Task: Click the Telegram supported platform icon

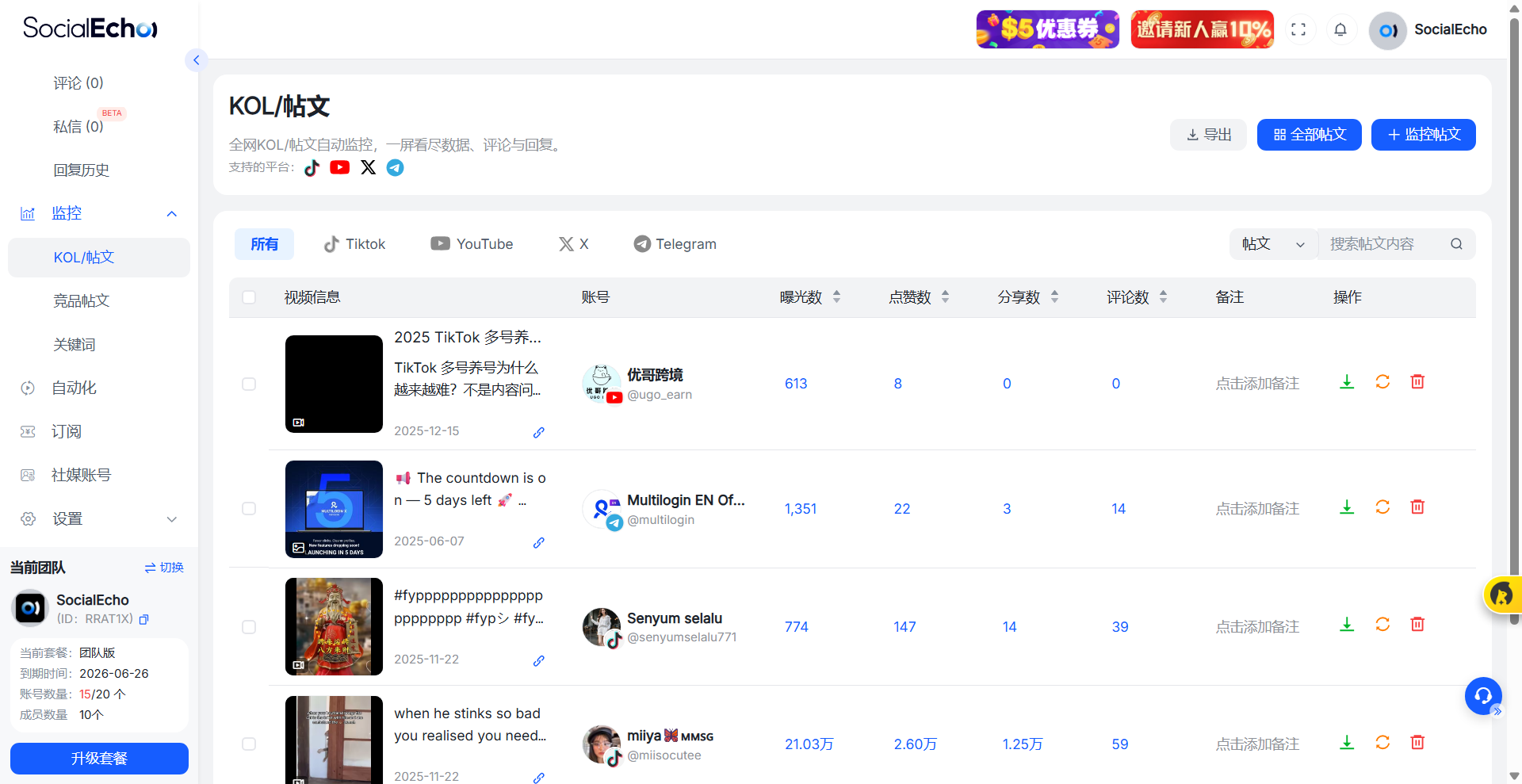Action: tap(395, 167)
